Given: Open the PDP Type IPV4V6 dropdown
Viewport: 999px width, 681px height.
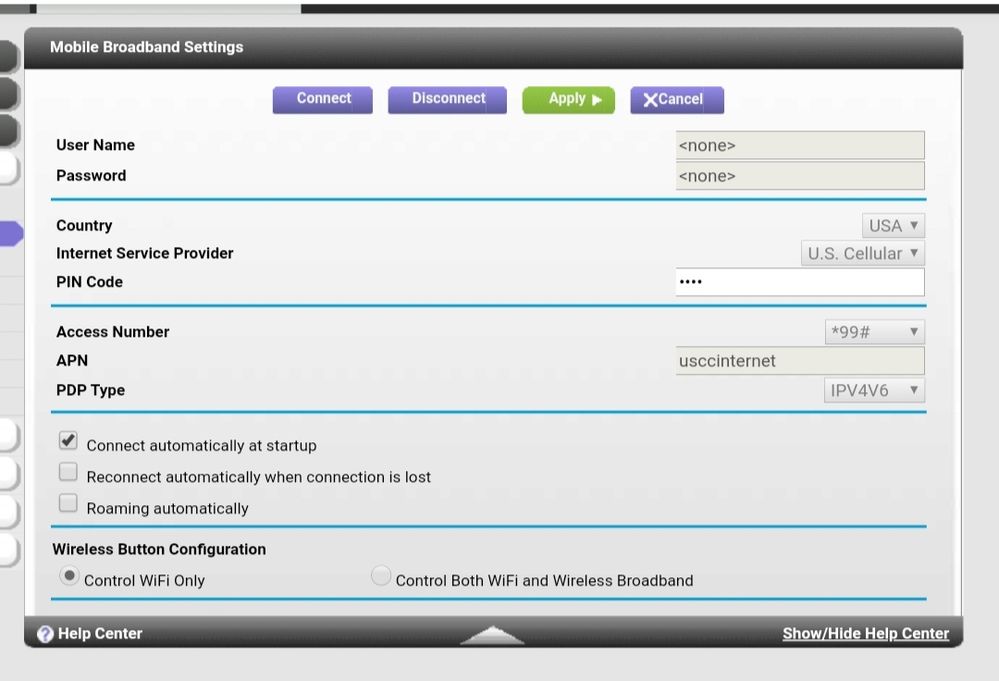Looking at the screenshot, I should point(874,391).
